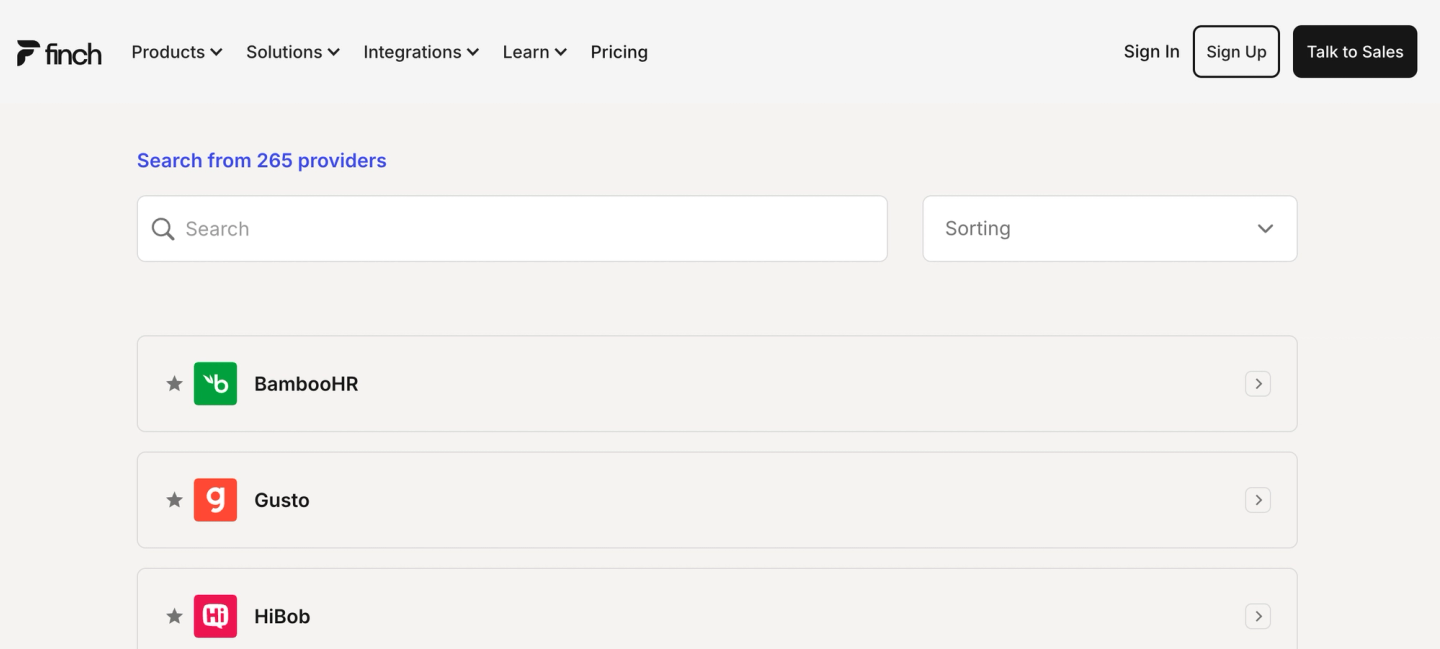Go to the Pricing page
1440x649 pixels.
(x=619, y=52)
